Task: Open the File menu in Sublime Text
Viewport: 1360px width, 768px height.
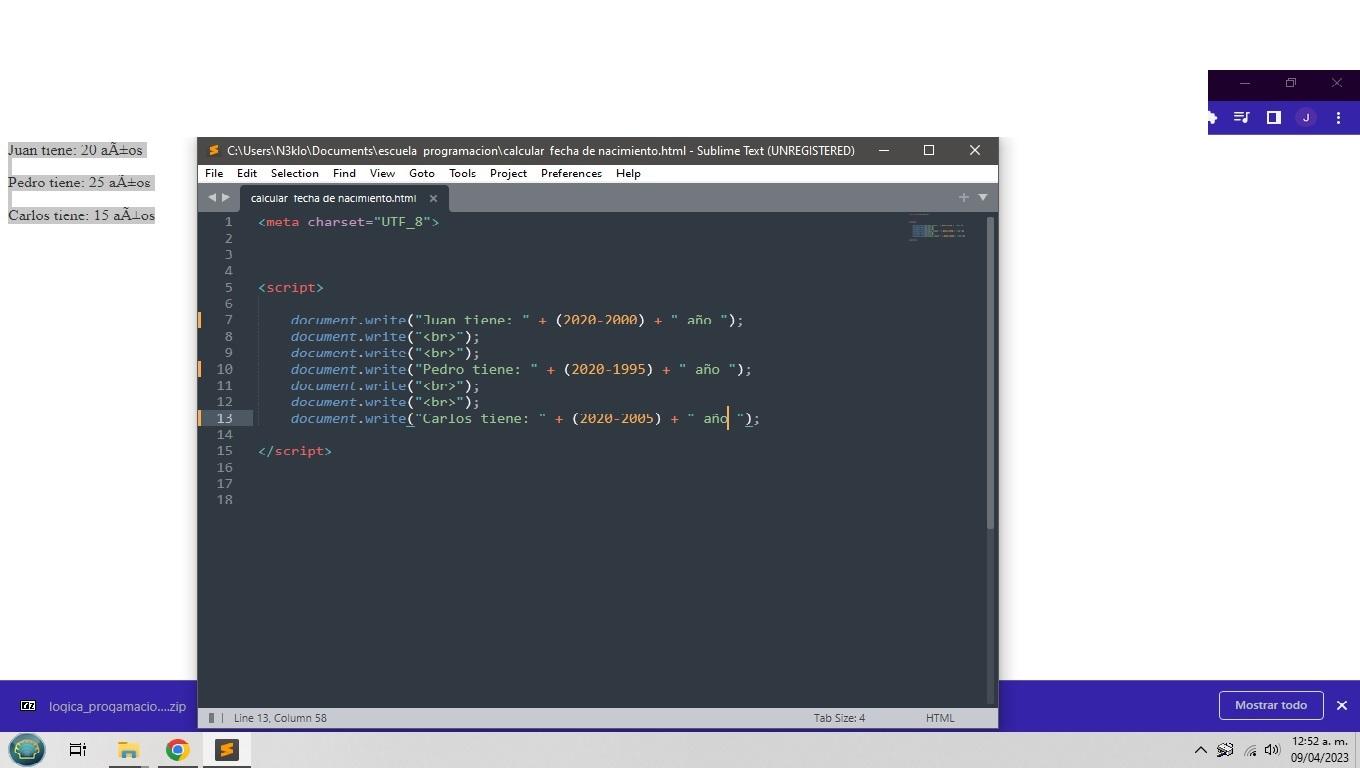Action: 214,173
